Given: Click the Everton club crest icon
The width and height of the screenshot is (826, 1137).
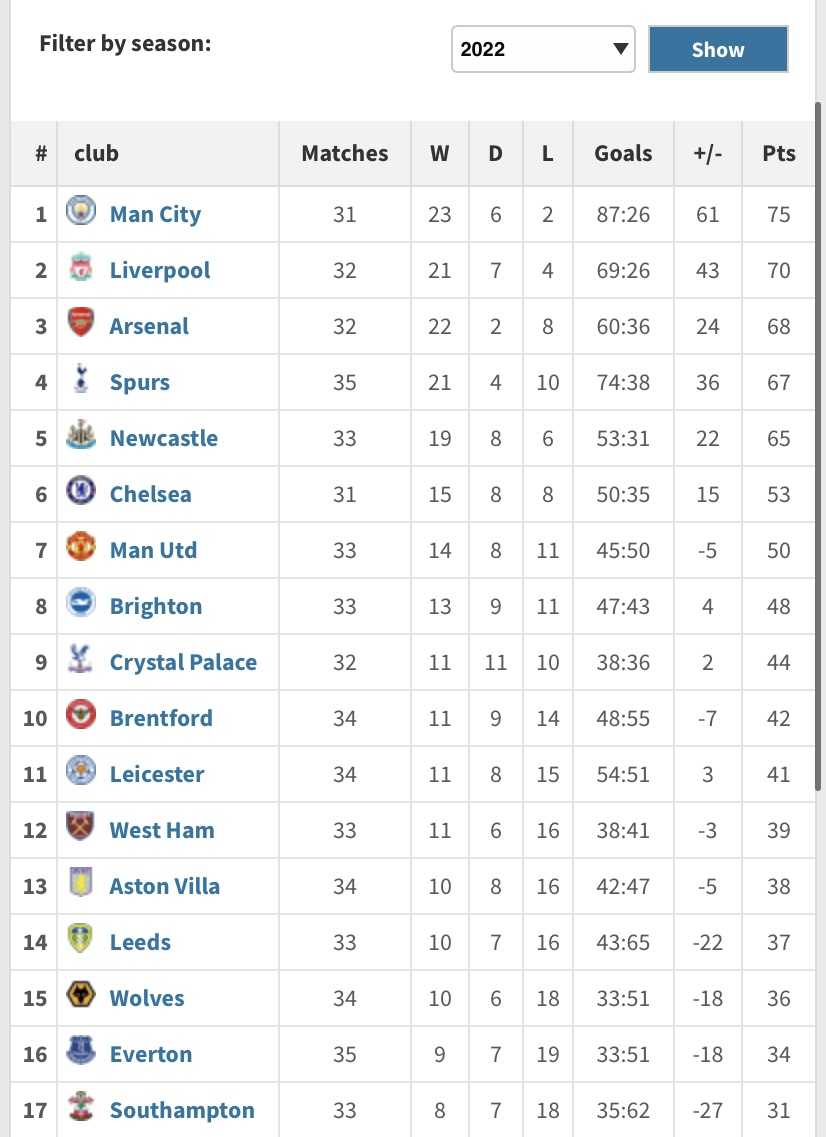Looking at the screenshot, I should (80, 1050).
